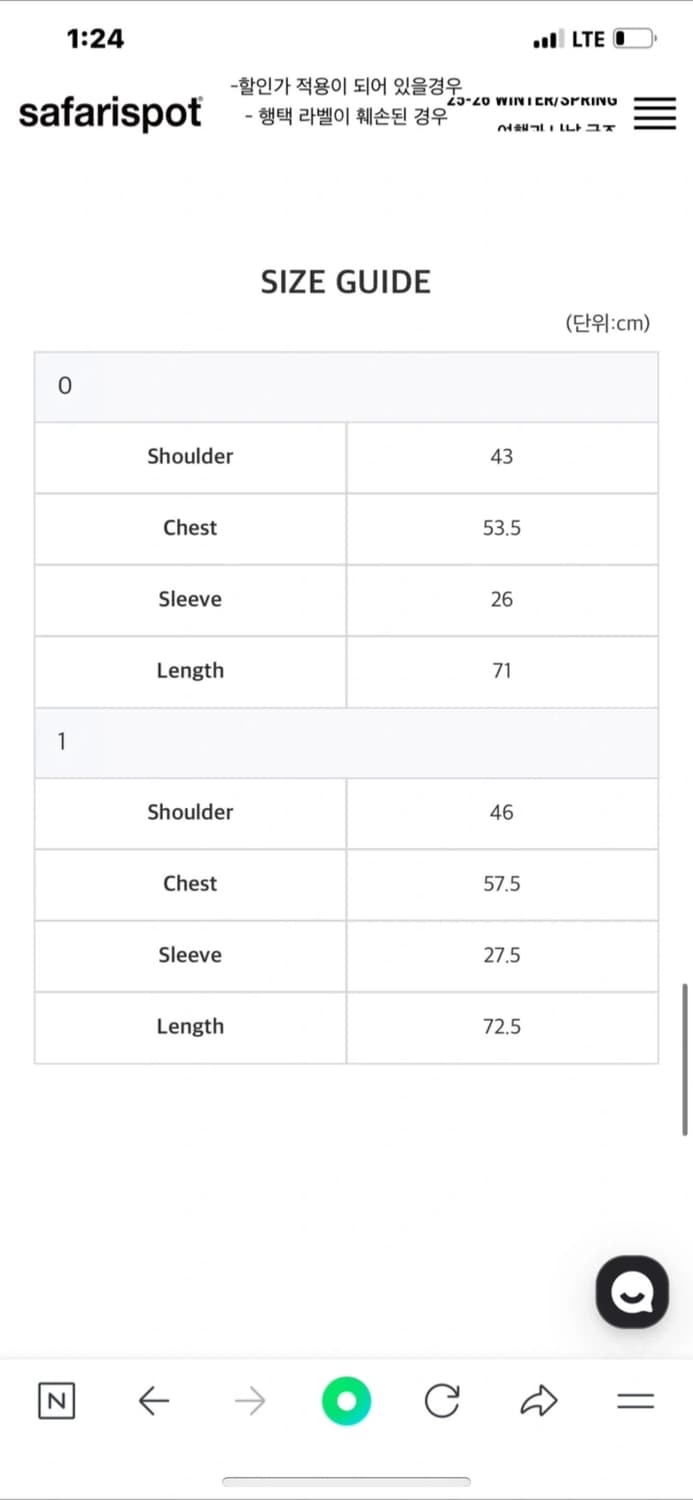693x1500 pixels.
Task: Open the browser menu in the bottom bar
Action: [635, 1402]
